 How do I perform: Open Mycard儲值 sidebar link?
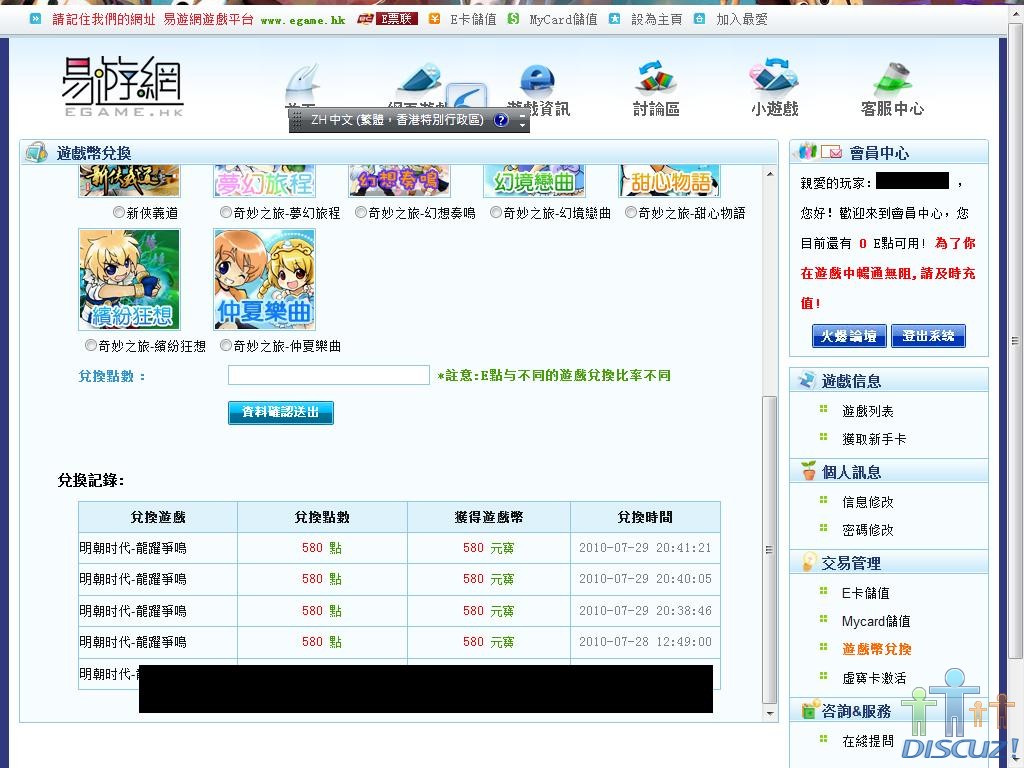tap(876, 620)
